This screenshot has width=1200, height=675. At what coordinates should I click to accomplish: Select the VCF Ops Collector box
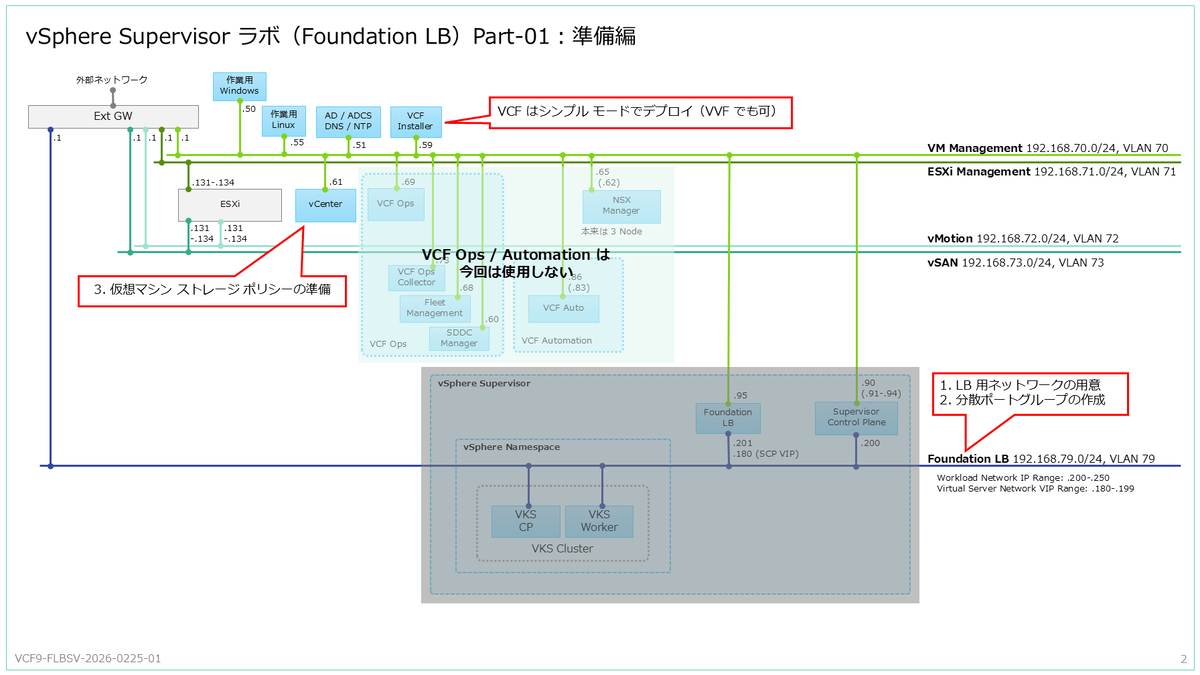[416, 277]
